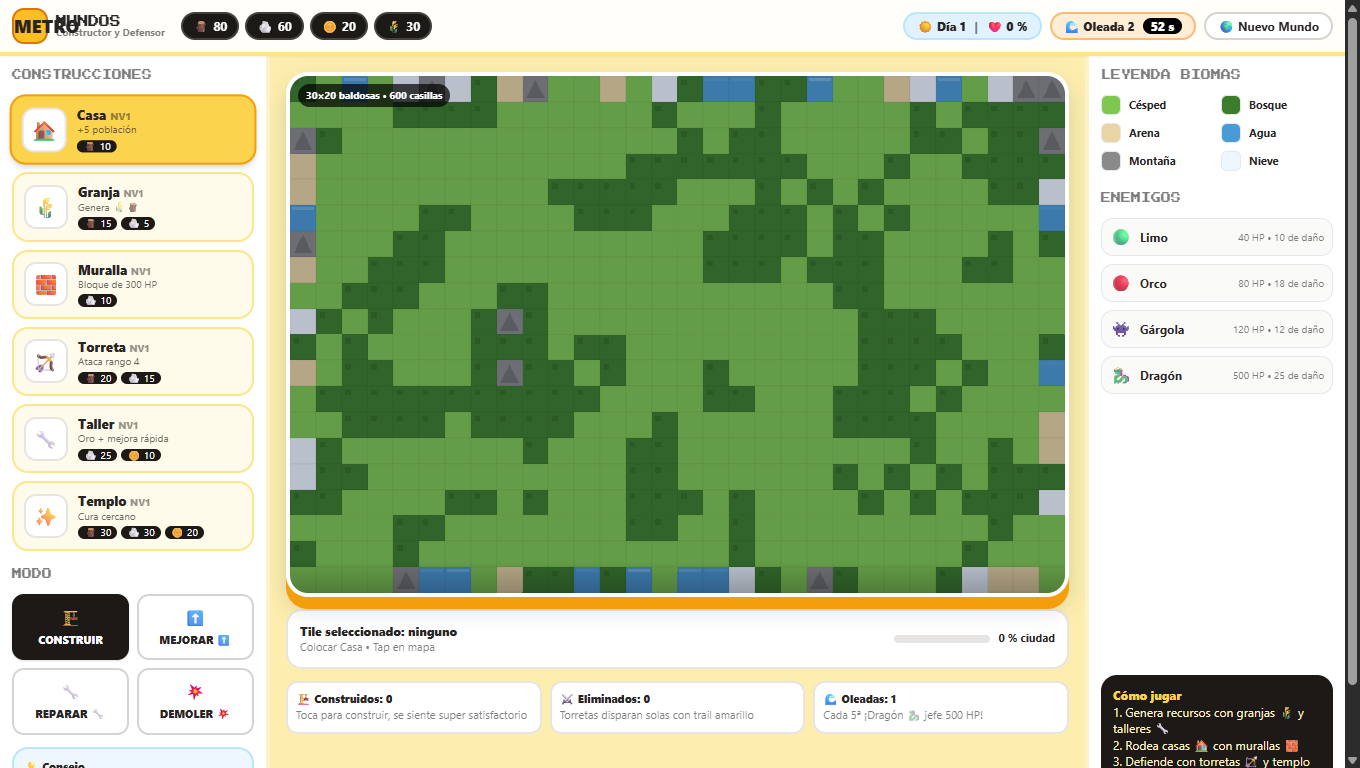The height and width of the screenshot is (768, 1360).
Task: Click the wood resource counter showing 80
Action: 210,27
